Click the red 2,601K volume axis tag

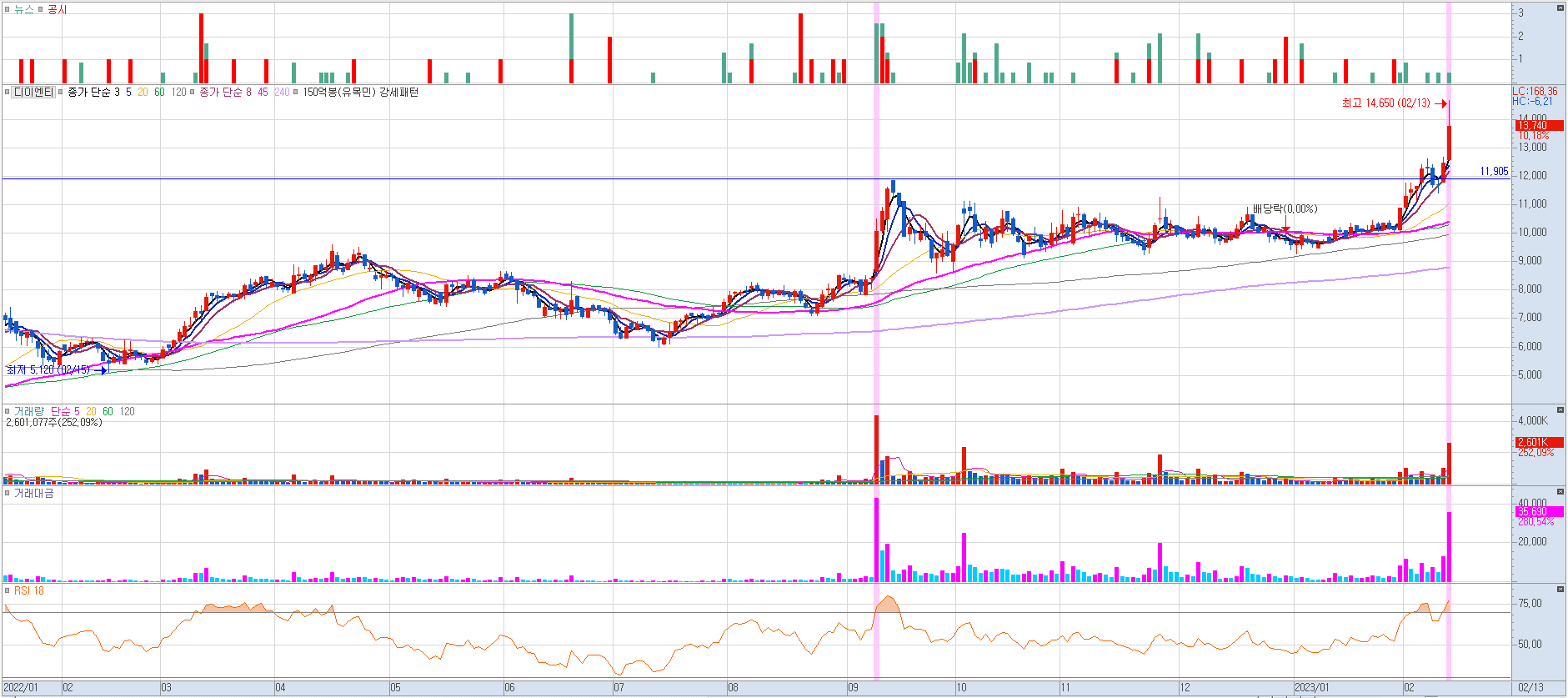(1539, 443)
